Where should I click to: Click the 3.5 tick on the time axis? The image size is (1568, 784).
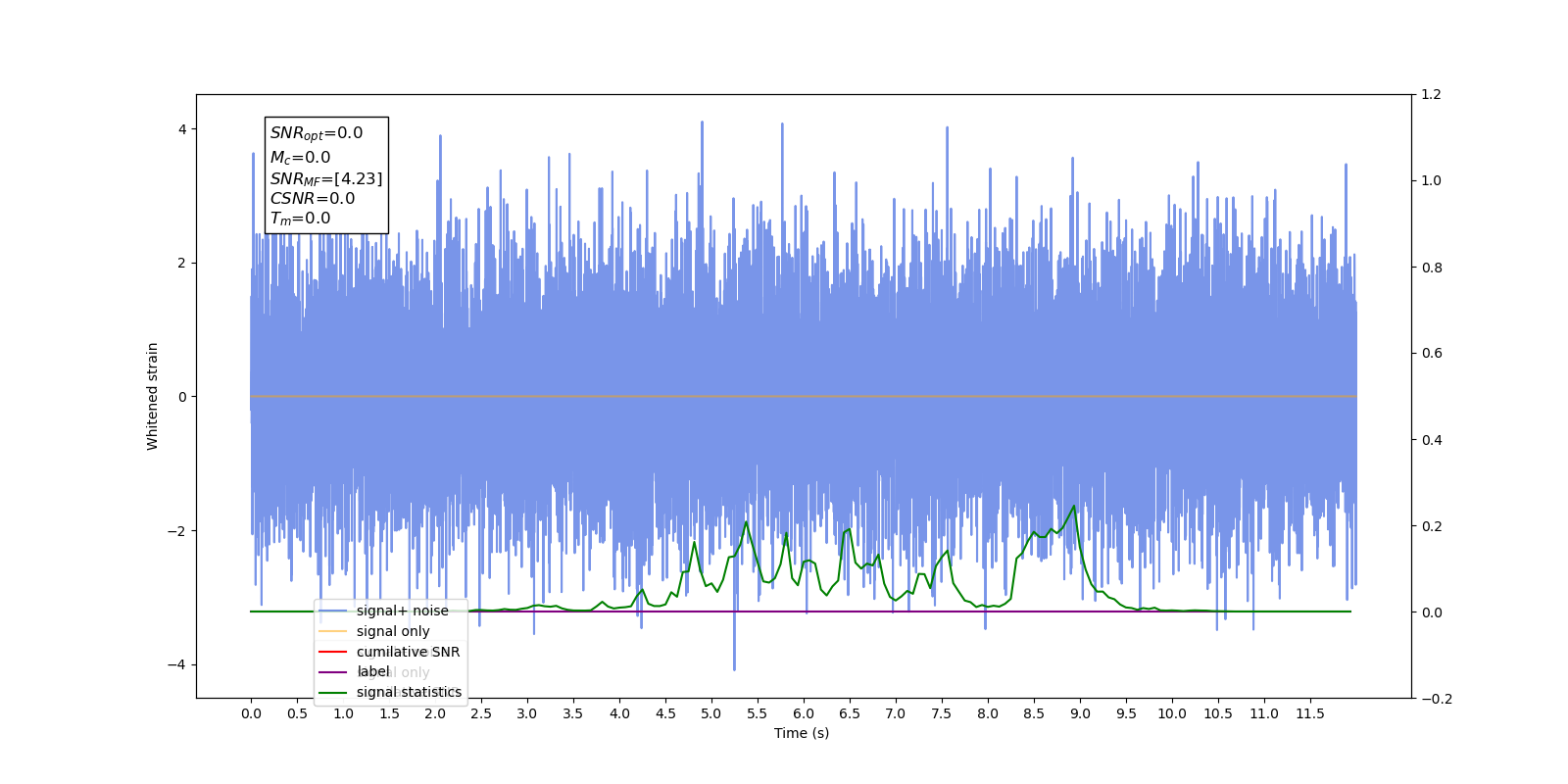point(573,713)
